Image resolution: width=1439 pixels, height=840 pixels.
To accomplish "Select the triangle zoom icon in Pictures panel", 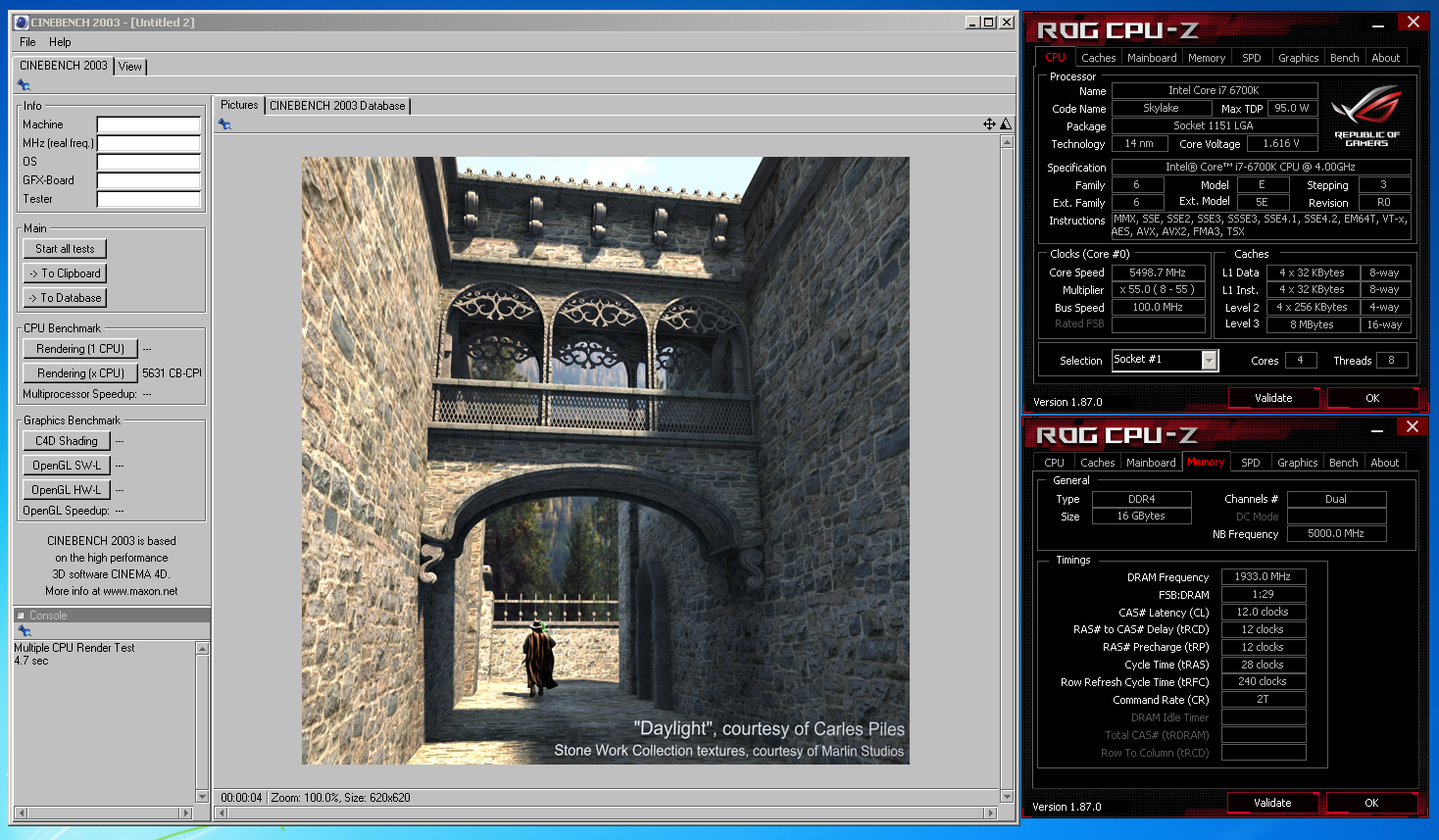I will (1006, 124).
